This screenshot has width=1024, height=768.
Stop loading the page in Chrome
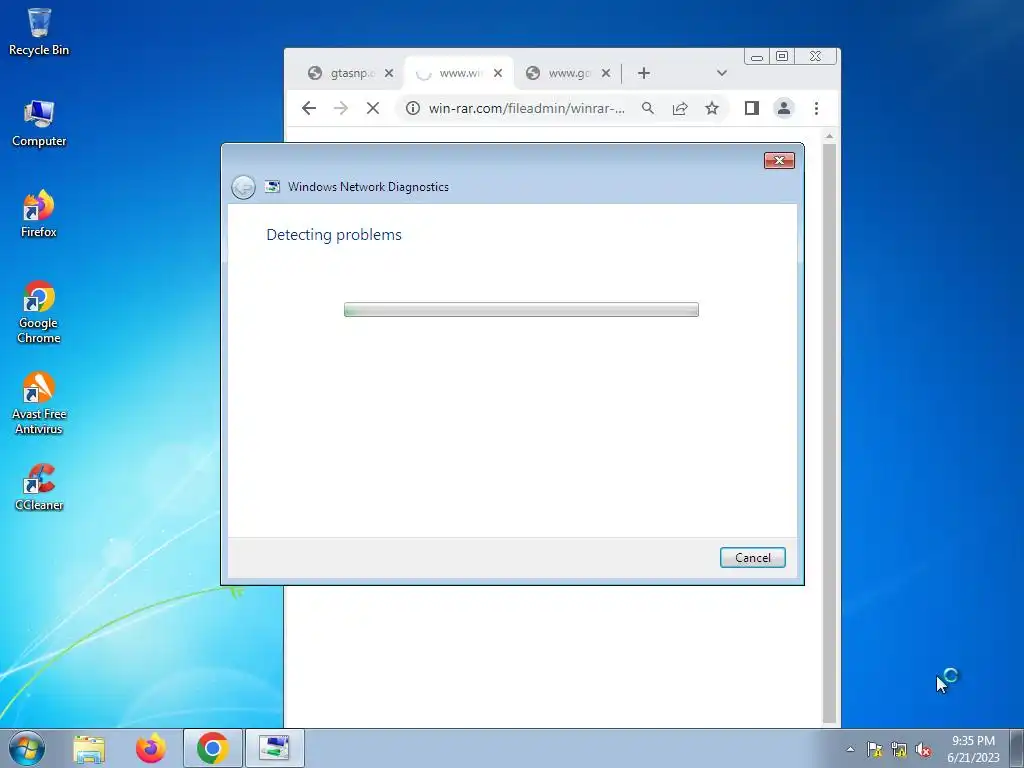[x=373, y=108]
